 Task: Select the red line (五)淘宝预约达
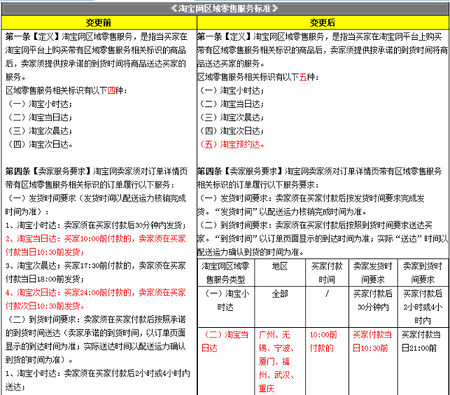tap(232, 144)
